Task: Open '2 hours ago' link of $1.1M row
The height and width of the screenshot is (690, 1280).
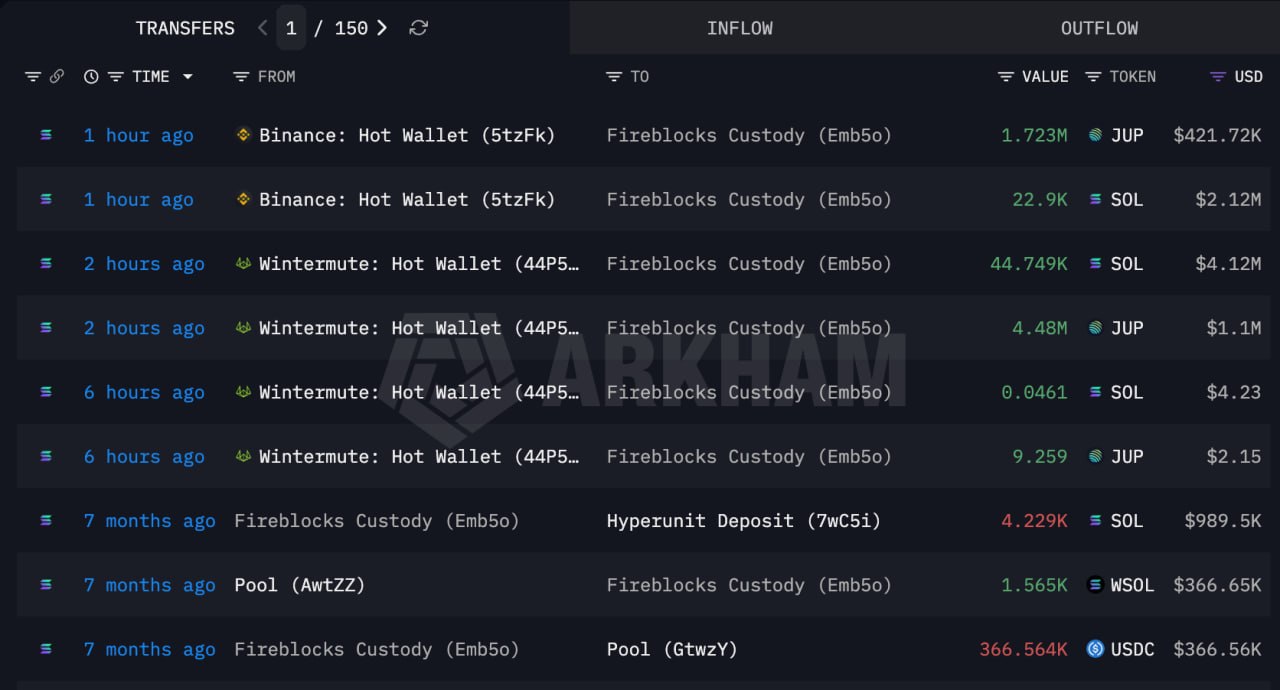Action: click(x=144, y=327)
